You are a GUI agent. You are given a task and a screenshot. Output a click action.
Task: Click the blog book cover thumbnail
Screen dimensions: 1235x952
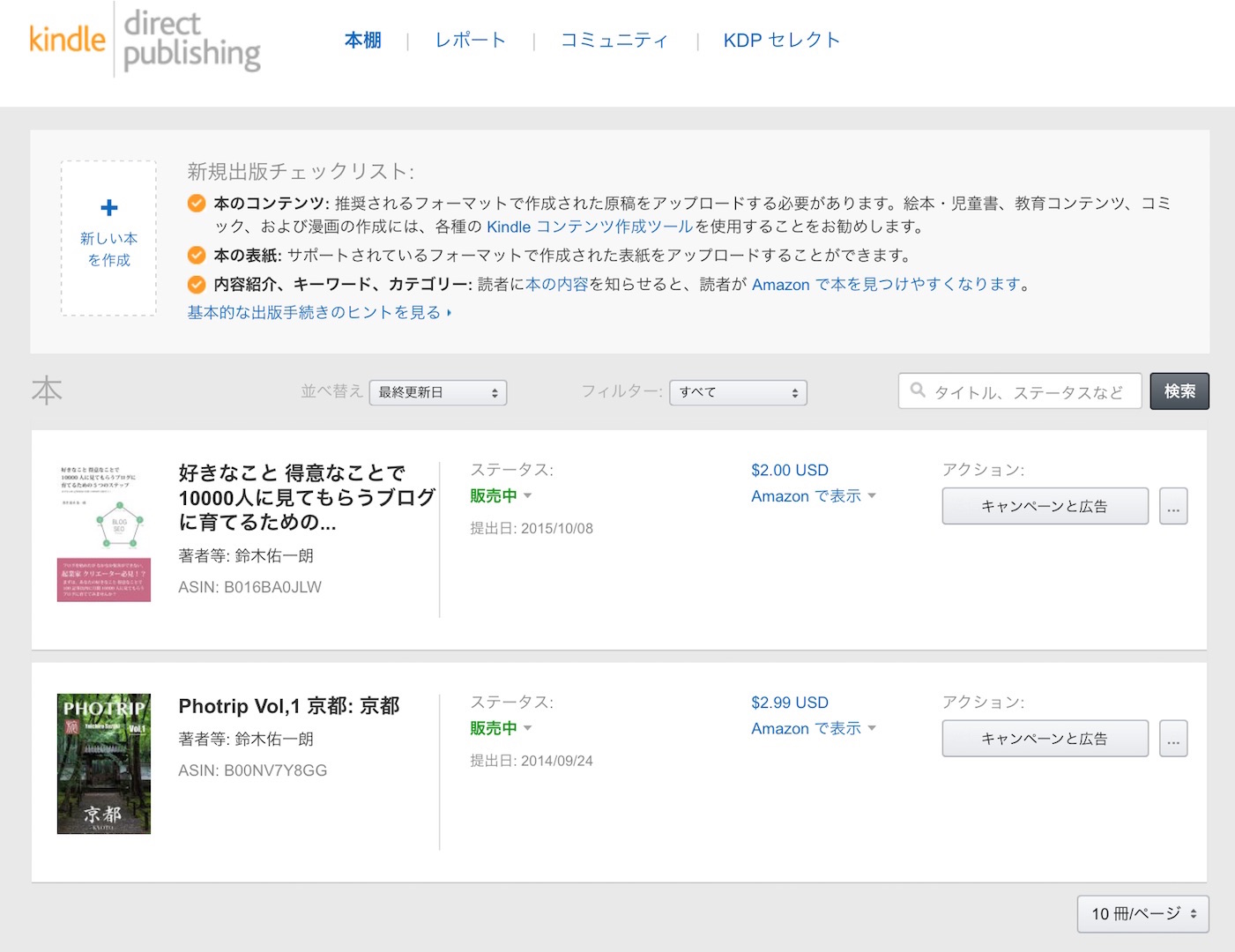(104, 532)
